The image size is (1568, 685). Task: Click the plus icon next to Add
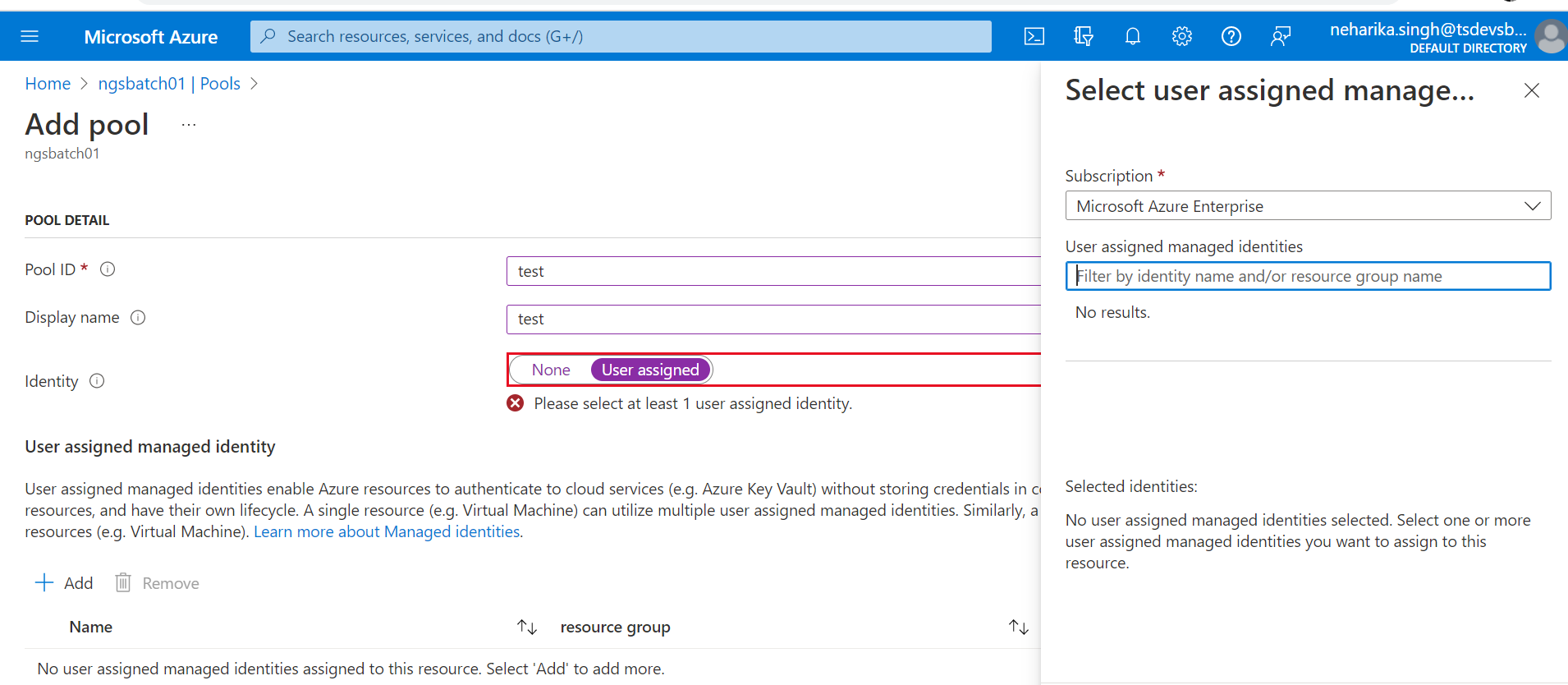[x=44, y=583]
